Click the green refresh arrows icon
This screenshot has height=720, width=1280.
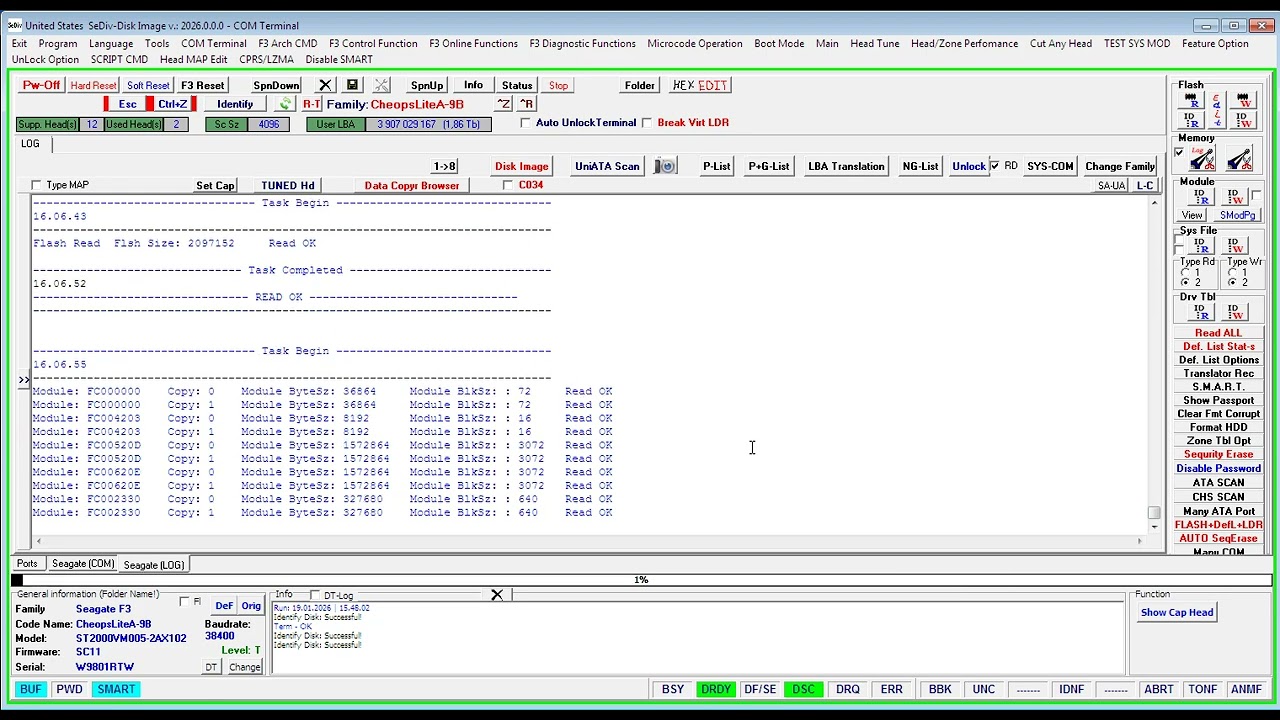285,104
